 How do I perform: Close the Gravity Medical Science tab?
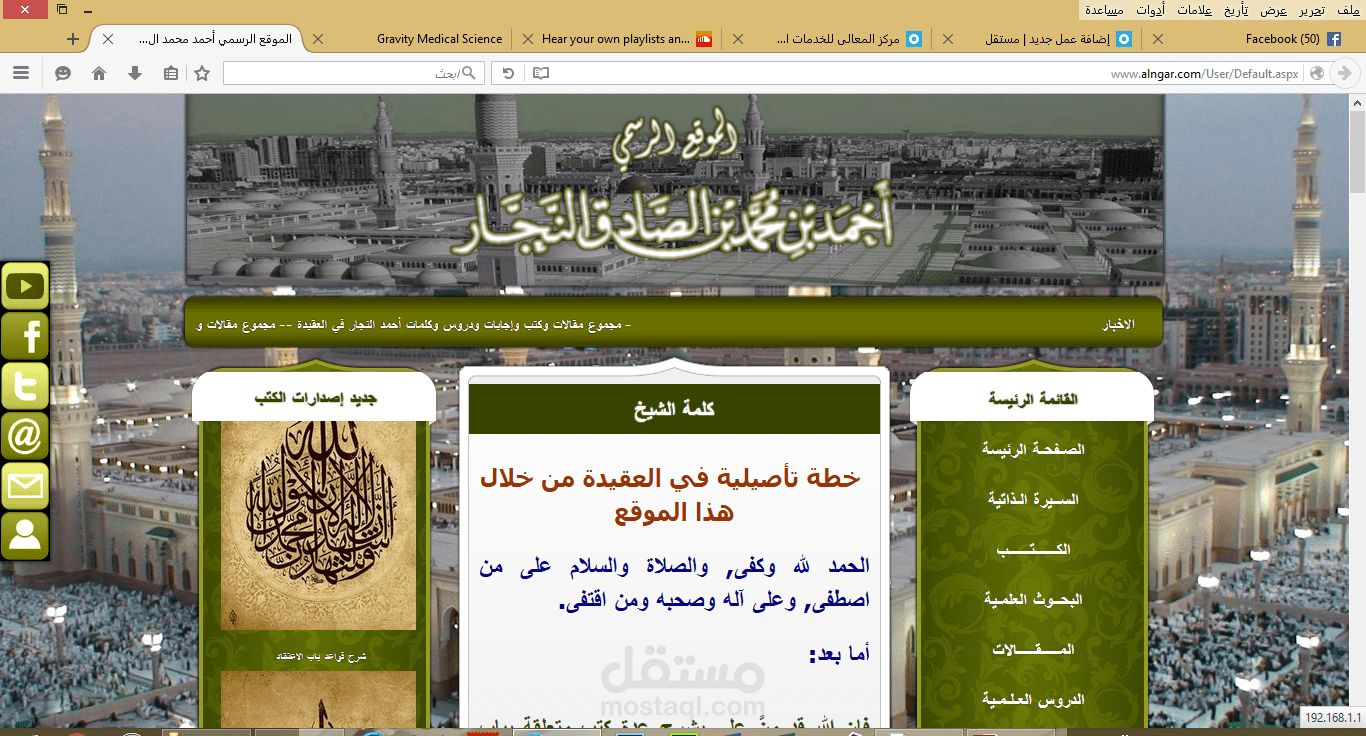tap(318, 39)
